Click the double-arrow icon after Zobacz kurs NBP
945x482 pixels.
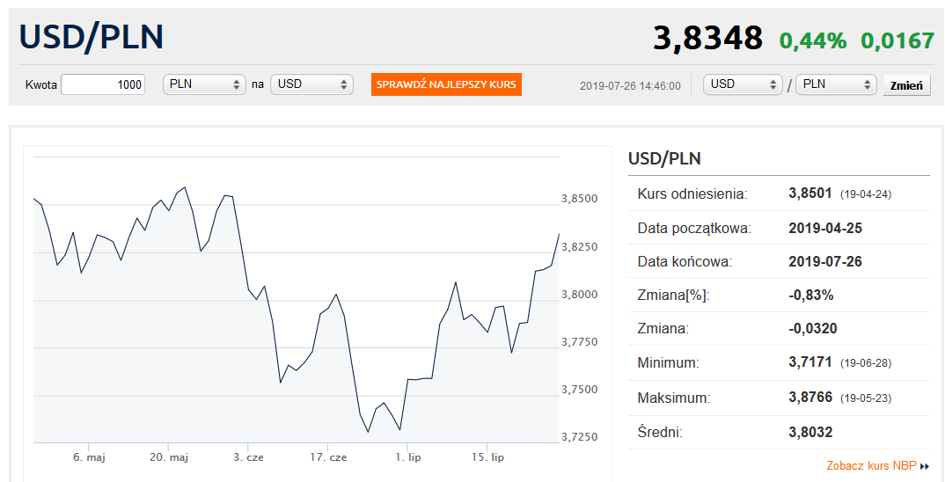pyautogui.click(x=925, y=466)
